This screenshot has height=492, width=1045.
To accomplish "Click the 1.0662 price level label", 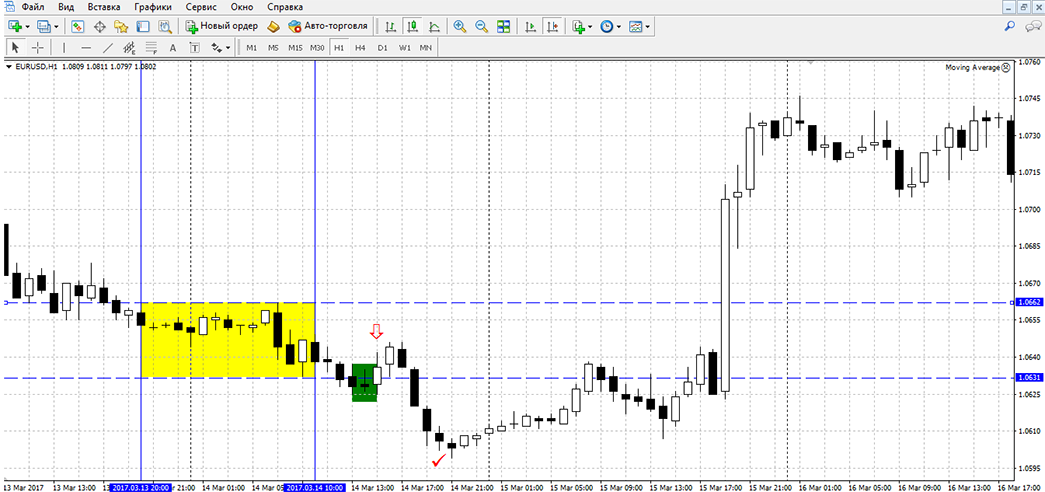I will (1030, 303).
